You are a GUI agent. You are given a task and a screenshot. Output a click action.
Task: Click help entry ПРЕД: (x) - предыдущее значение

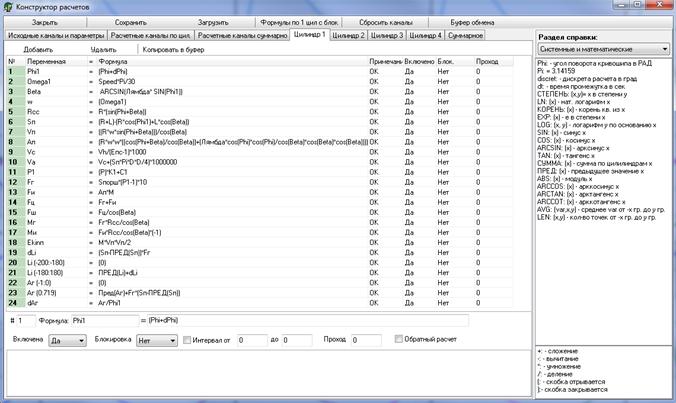[591, 171]
